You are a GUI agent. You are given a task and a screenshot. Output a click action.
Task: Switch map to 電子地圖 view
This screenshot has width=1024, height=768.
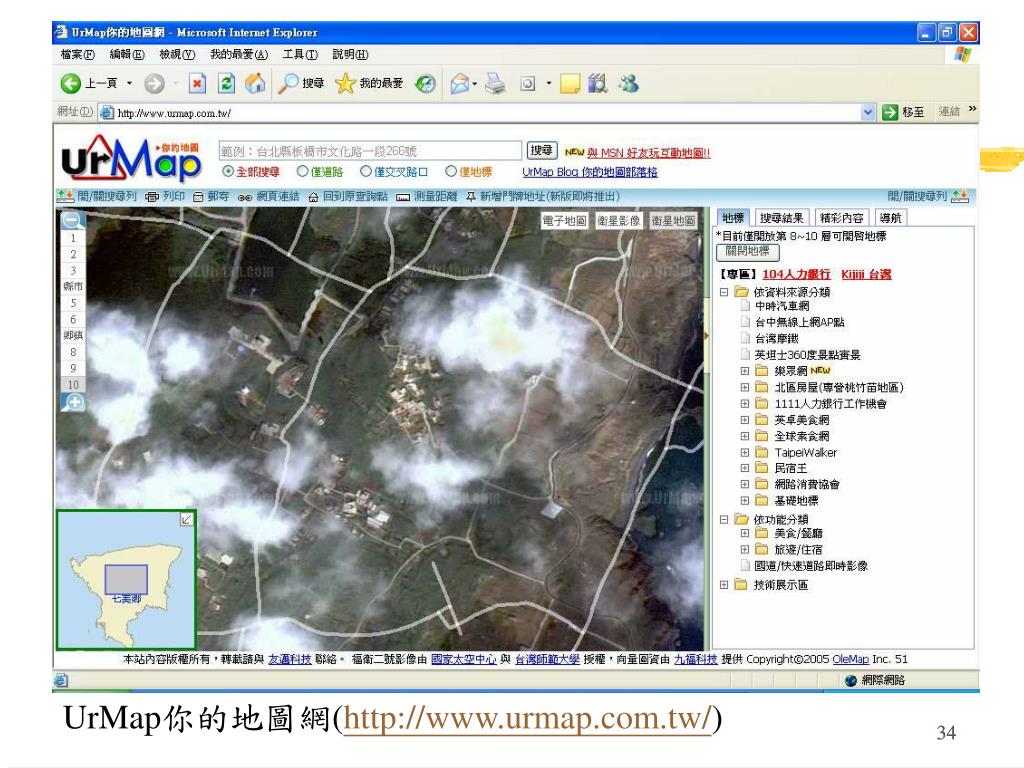coord(565,221)
